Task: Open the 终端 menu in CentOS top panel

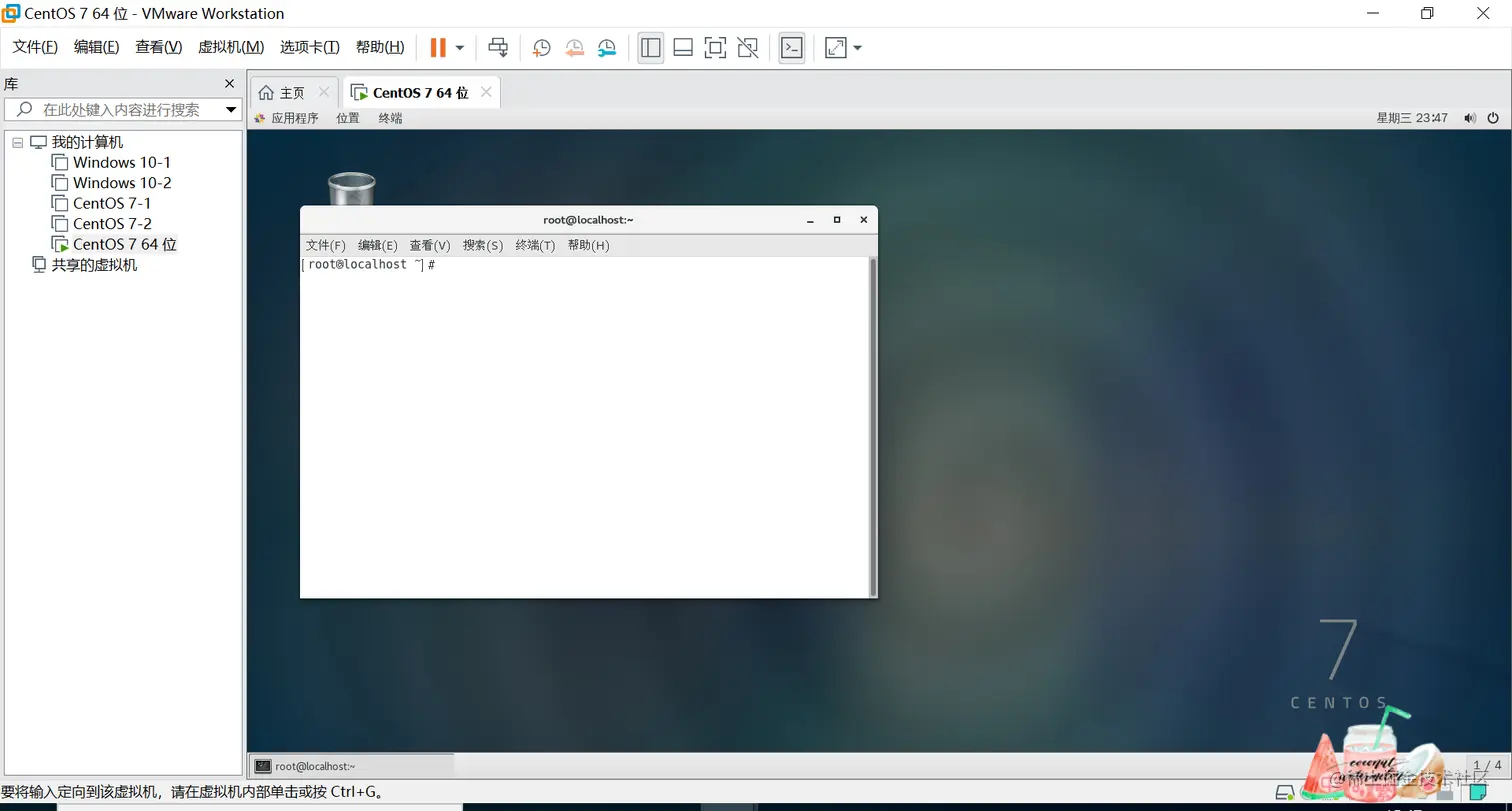Action: point(390,118)
